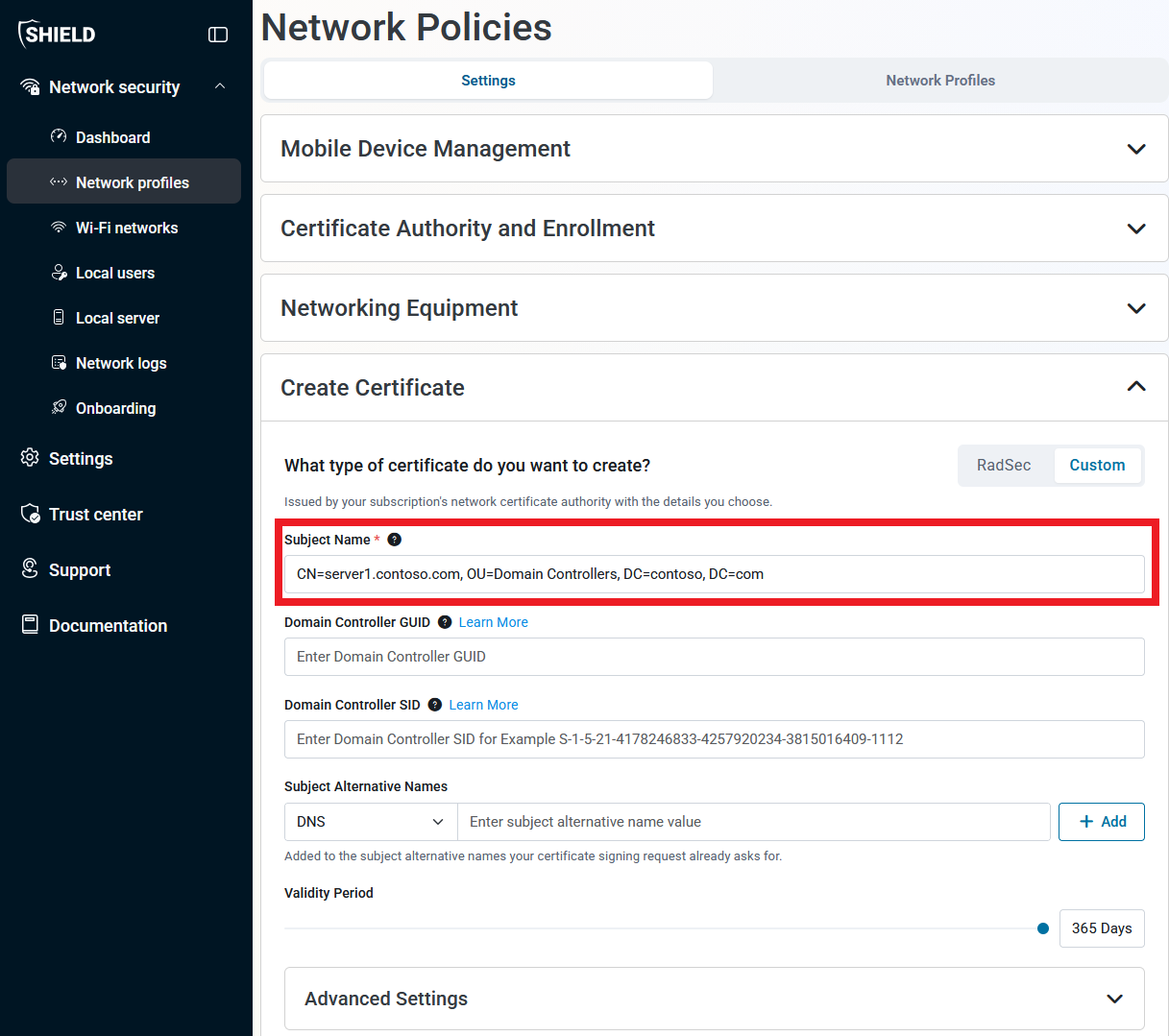The image size is (1169, 1036).
Task: Expand Certificate Authority and Enrollment section
Action: [715, 229]
